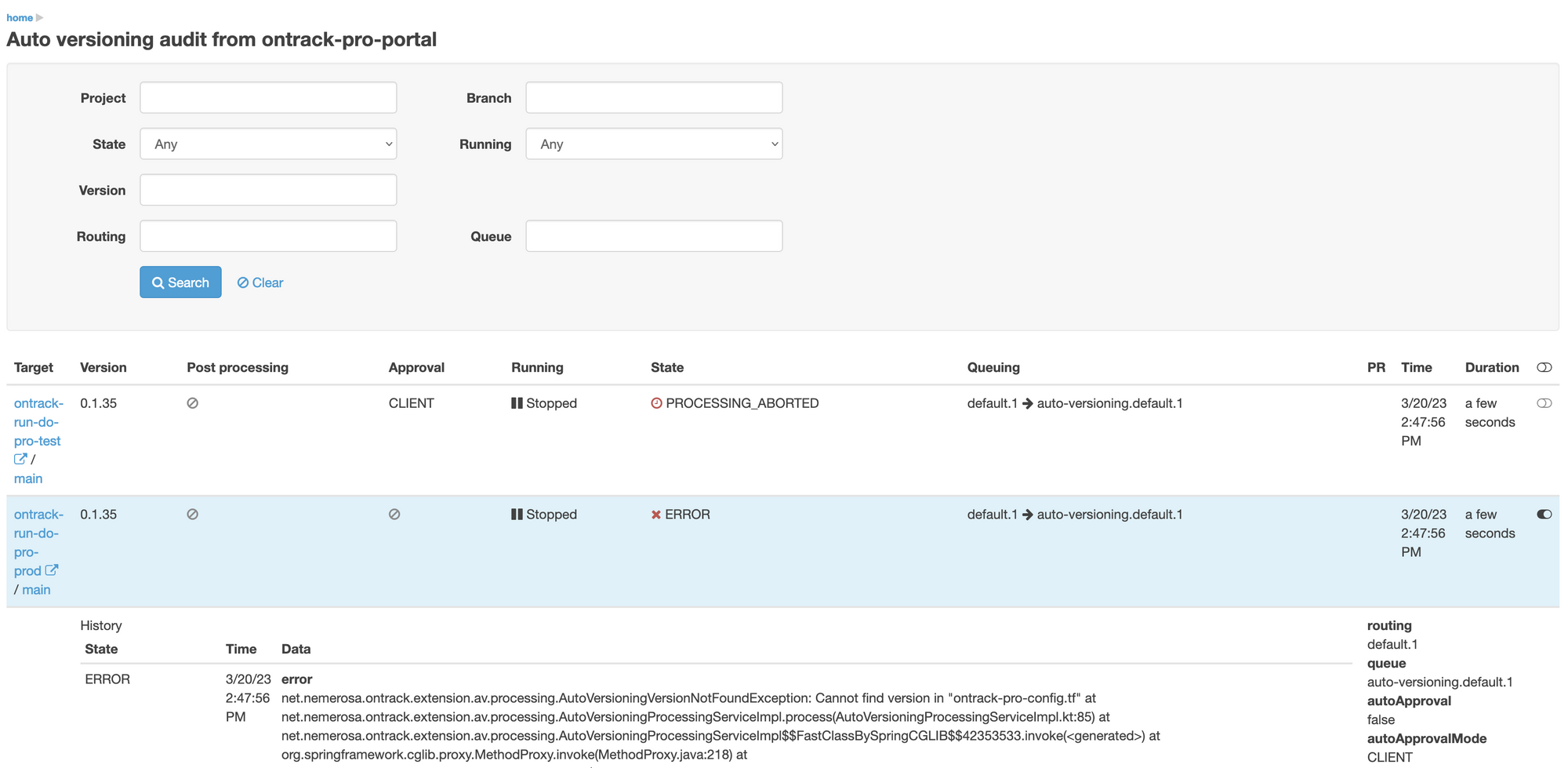Screen dimensions: 1568x768
Task: Click post processing none icon in first row
Action: [x=192, y=403]
